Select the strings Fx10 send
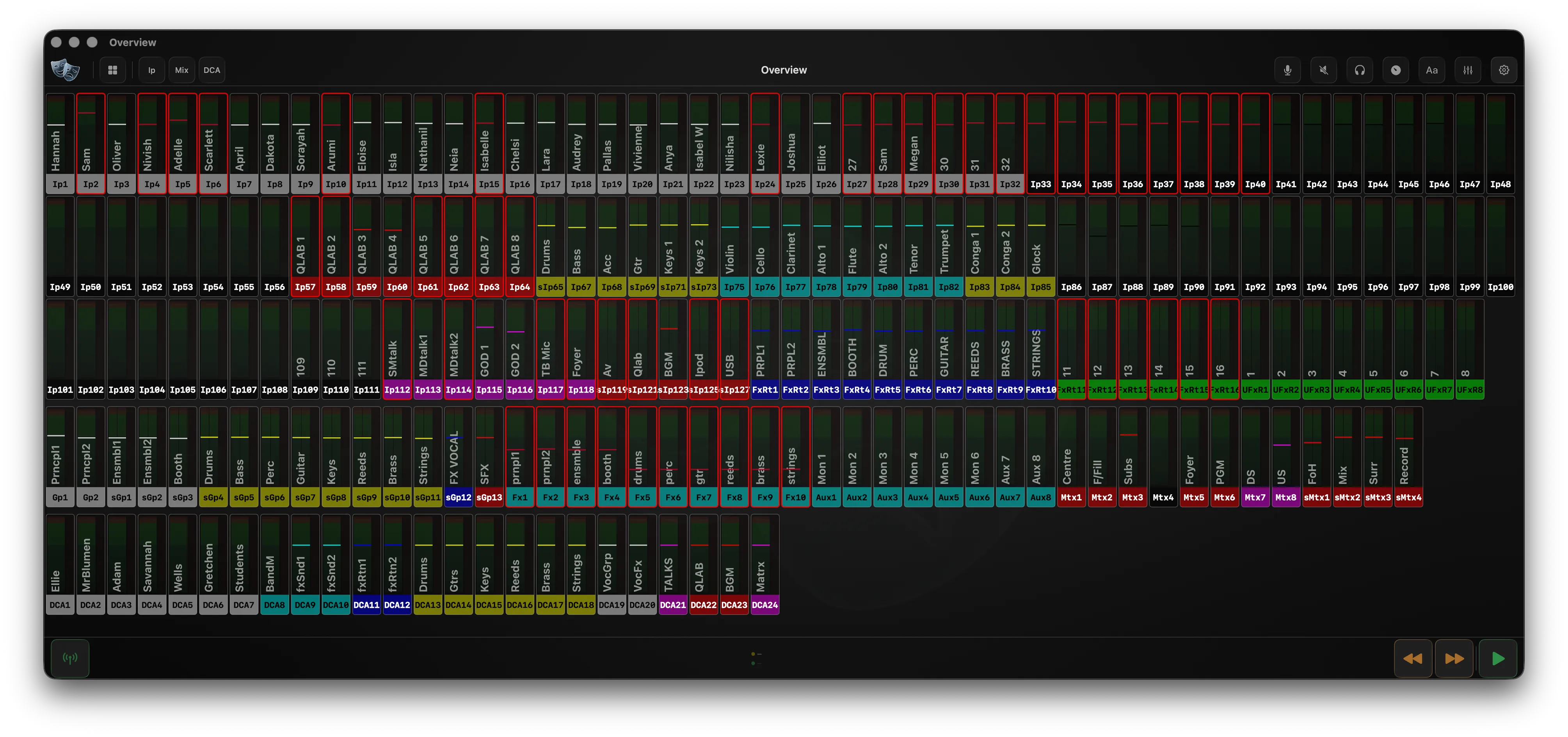This screenshot has width=1568, height=737. (x=795, y=456)
